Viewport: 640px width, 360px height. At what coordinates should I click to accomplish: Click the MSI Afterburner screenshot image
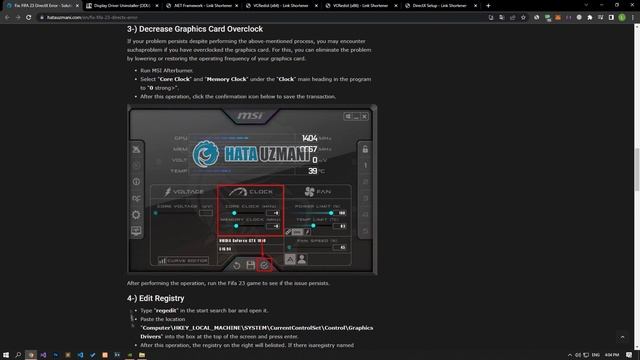(252, 189)
